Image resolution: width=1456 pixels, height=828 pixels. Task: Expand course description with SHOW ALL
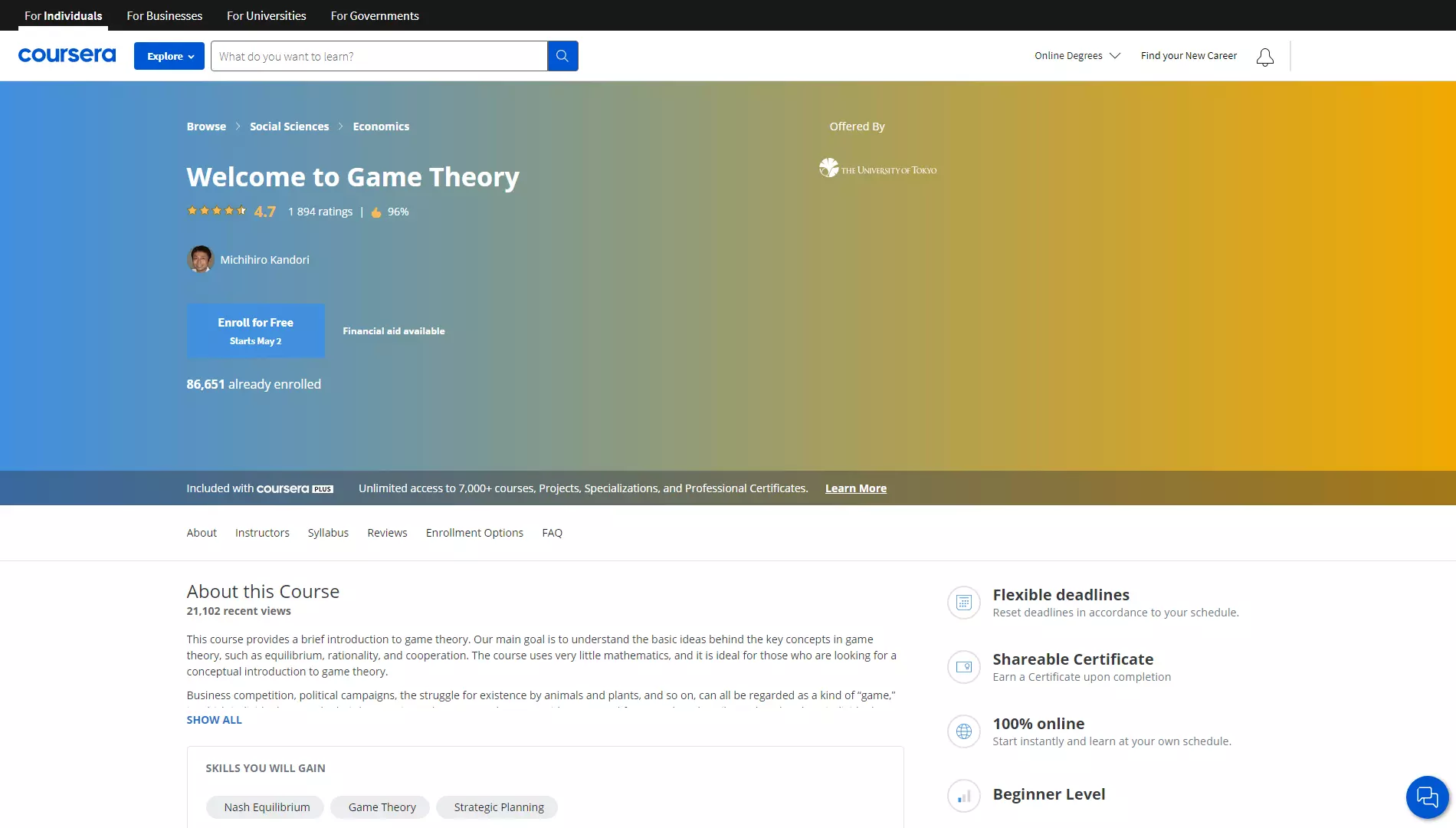coord(214,720)
